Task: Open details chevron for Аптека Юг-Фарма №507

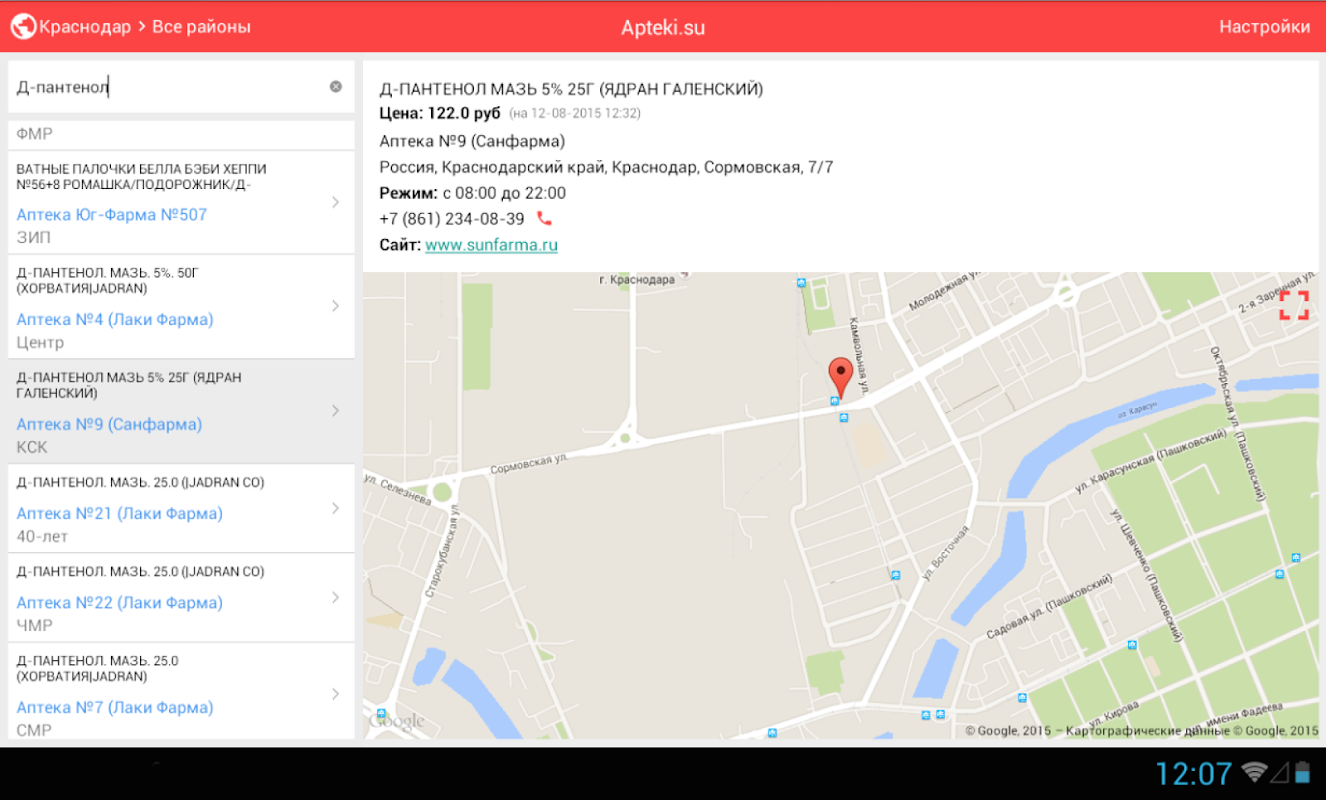Action: 336,203
